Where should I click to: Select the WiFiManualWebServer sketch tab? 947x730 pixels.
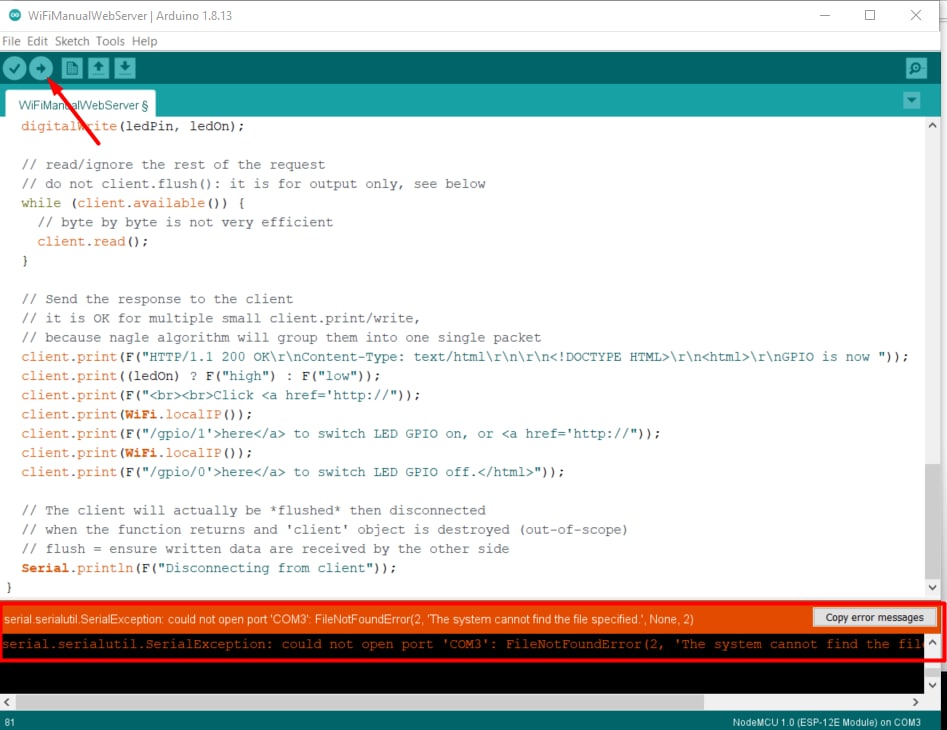click(x=80, y=104)
